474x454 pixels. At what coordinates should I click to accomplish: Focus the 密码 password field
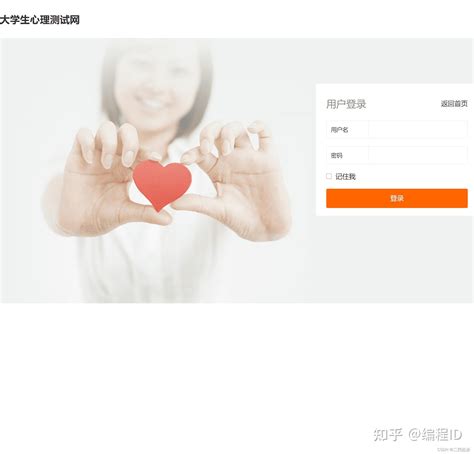pos(418,155)
